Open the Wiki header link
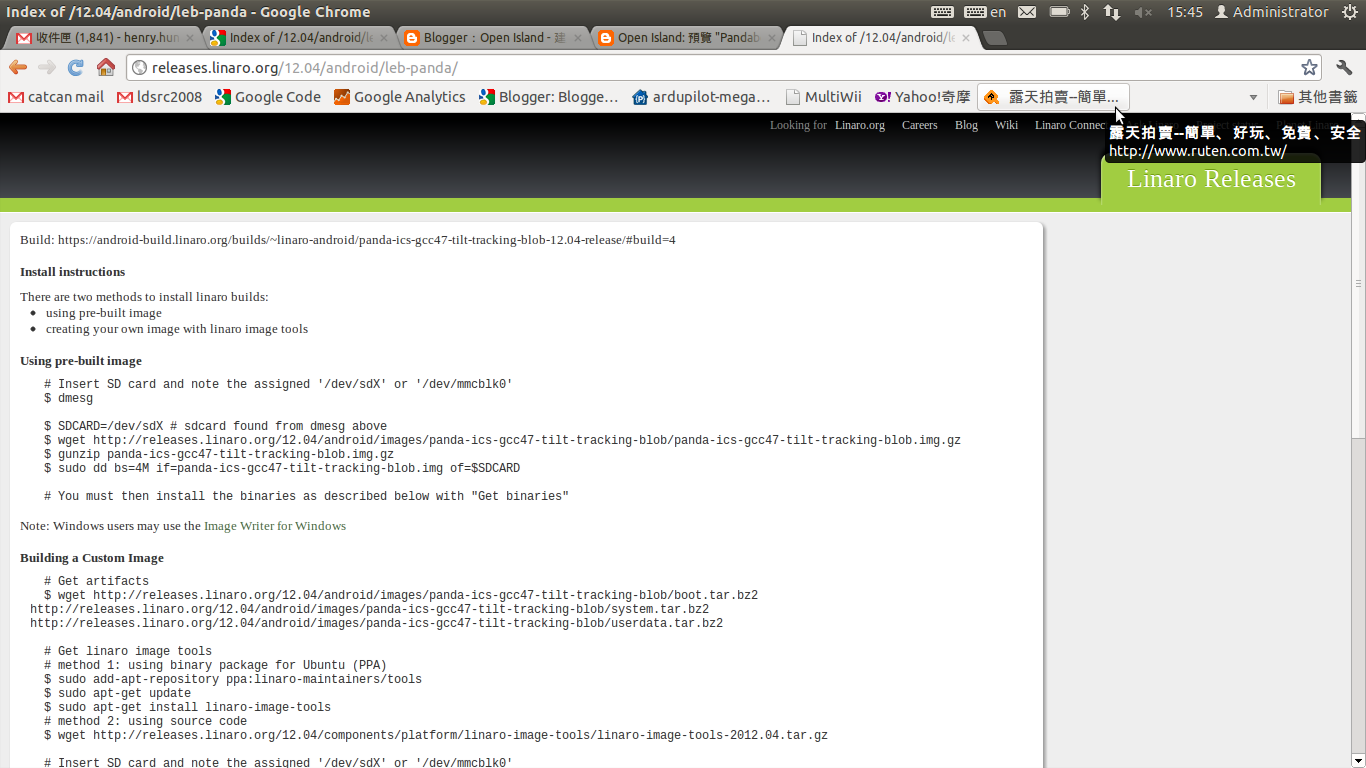The height and width of the screenshot is (768, 1366). 1006,125
